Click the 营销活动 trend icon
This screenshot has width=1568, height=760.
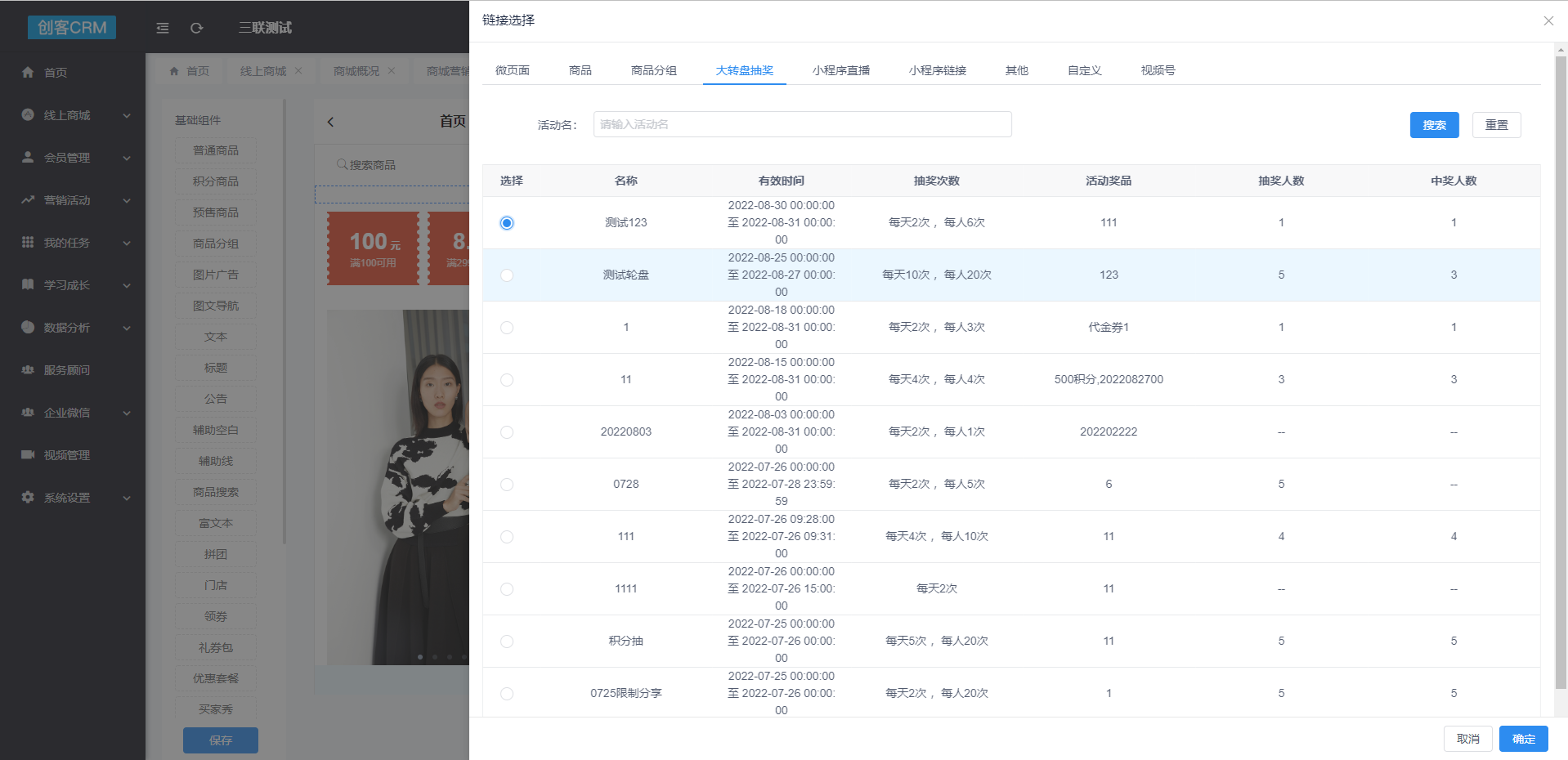tap(28, 199)
